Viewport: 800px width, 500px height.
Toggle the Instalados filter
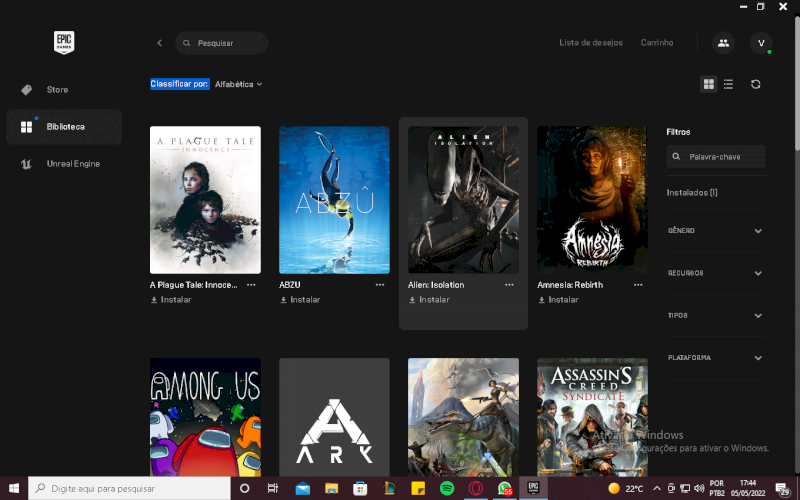tap(692, 192)
